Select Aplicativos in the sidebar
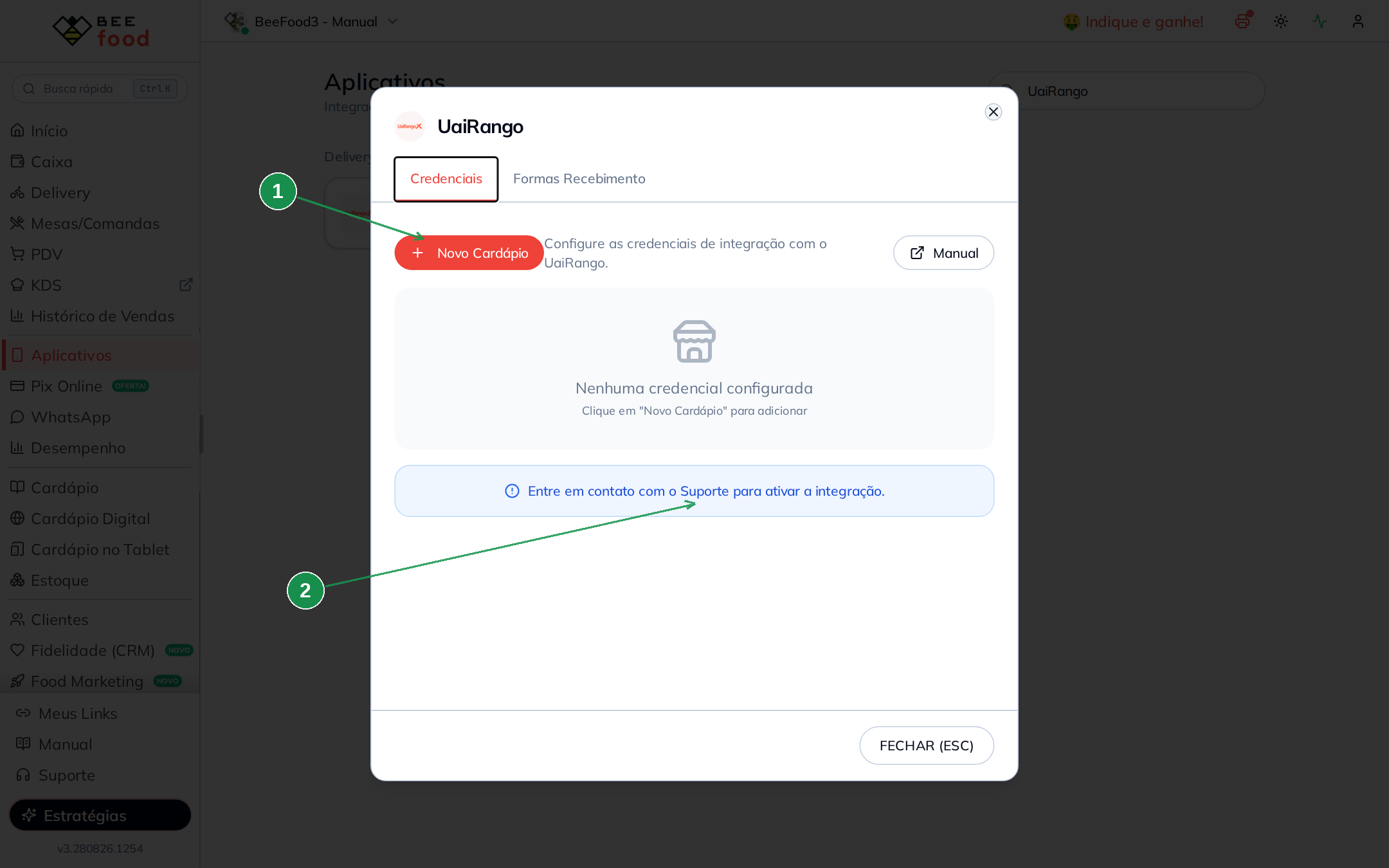Viewport: 1389px width, 868px height. [x=100, y=355]
